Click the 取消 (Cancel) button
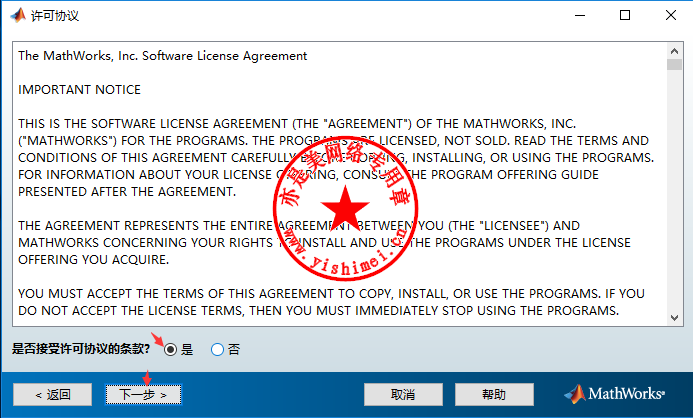 (403, 394)
